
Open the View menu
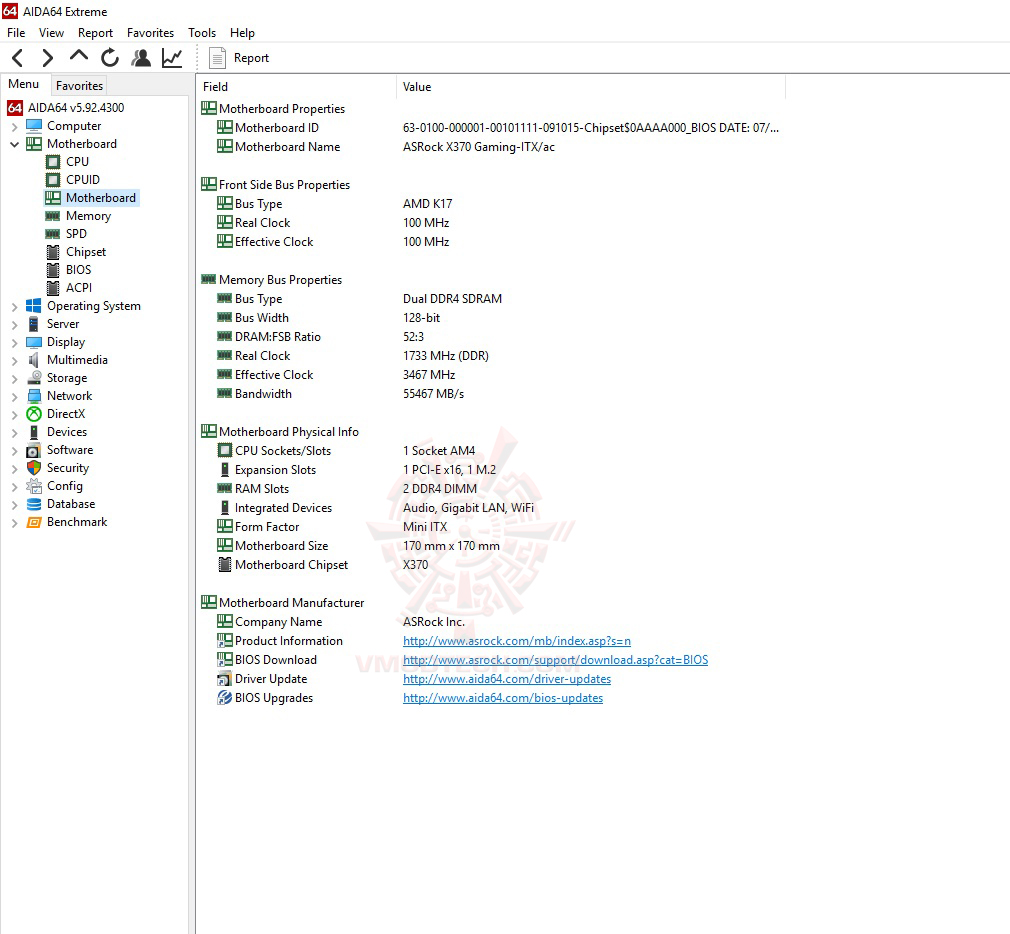coord(51,33)
